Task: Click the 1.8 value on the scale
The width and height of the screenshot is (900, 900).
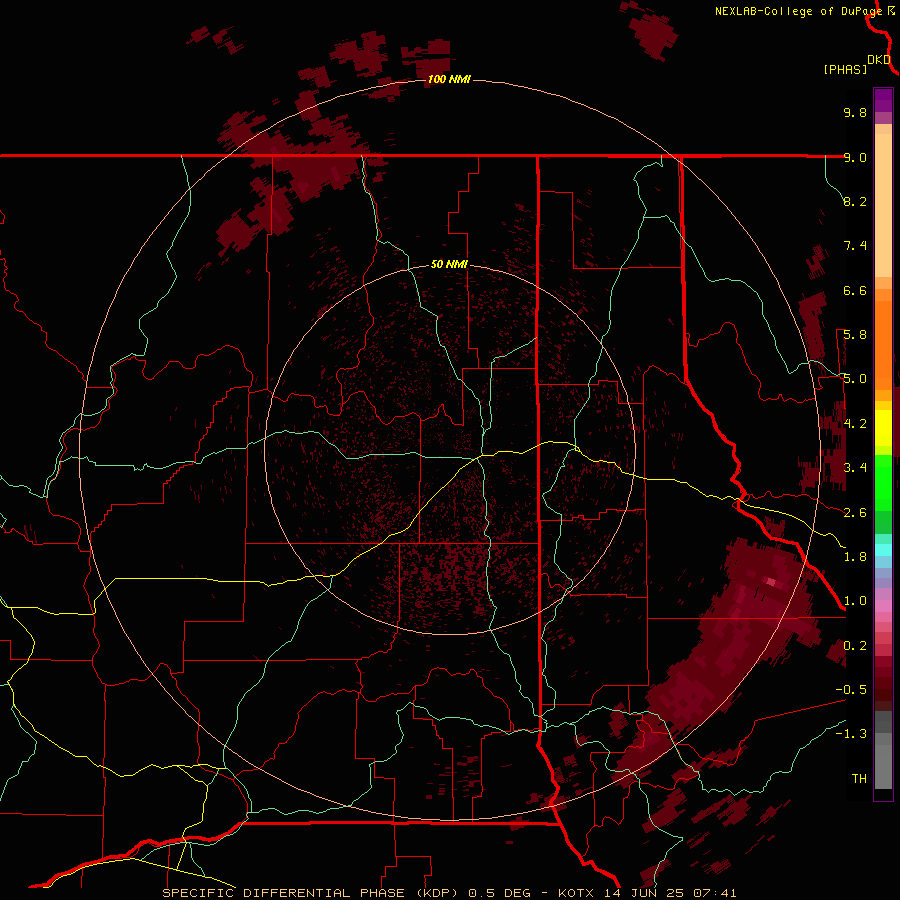Action: click(x=855, y=557)
